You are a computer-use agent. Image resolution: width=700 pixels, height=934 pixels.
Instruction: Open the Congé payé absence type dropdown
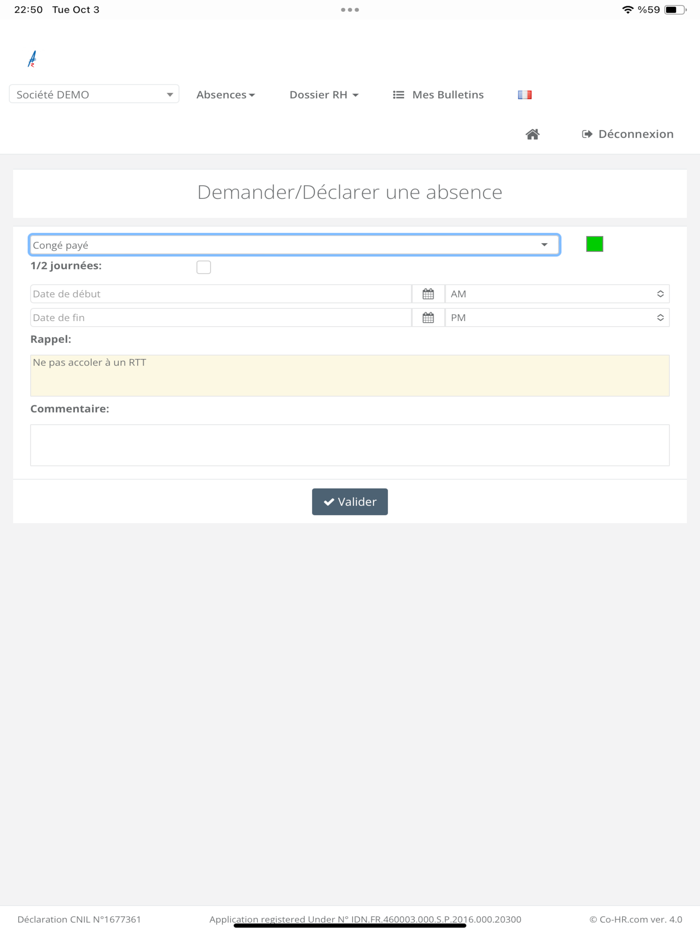[294, 245]
